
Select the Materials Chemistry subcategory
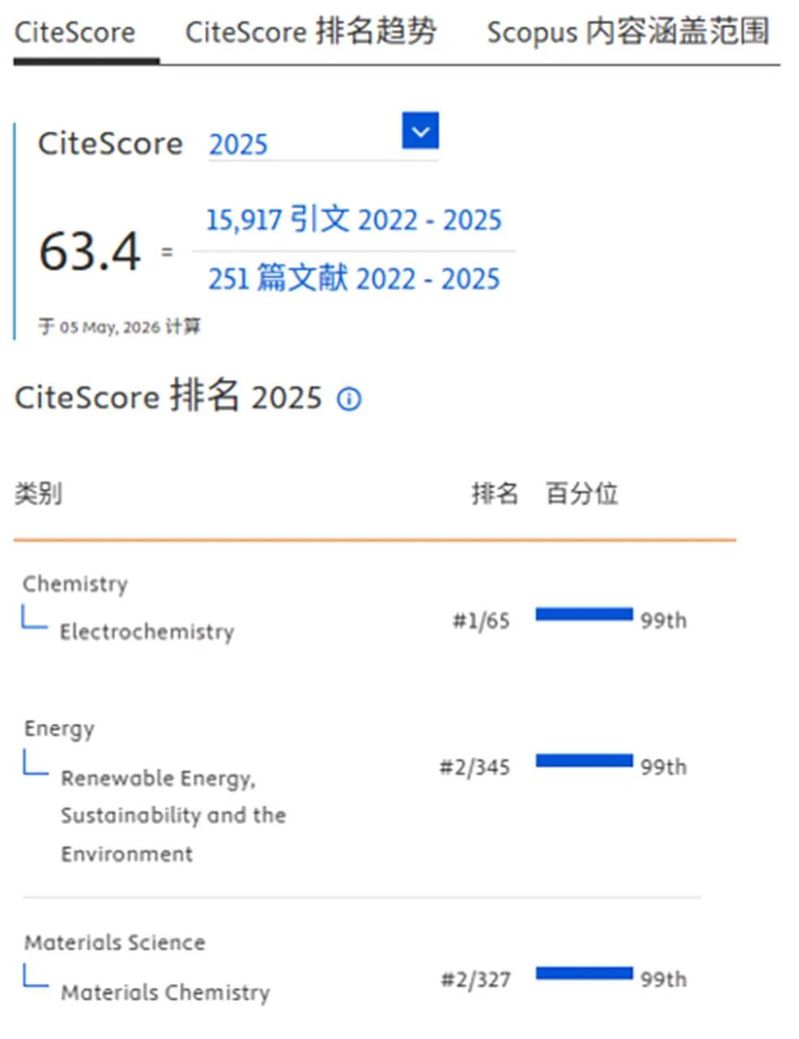[x=166, y=992]
